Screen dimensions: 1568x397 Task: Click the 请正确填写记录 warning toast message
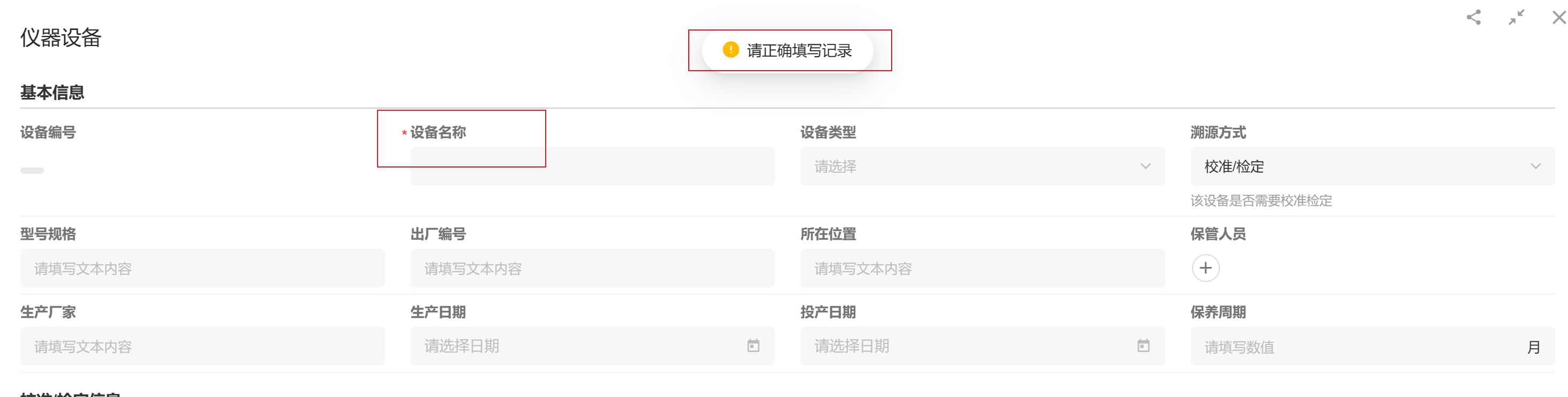(798, 50)
